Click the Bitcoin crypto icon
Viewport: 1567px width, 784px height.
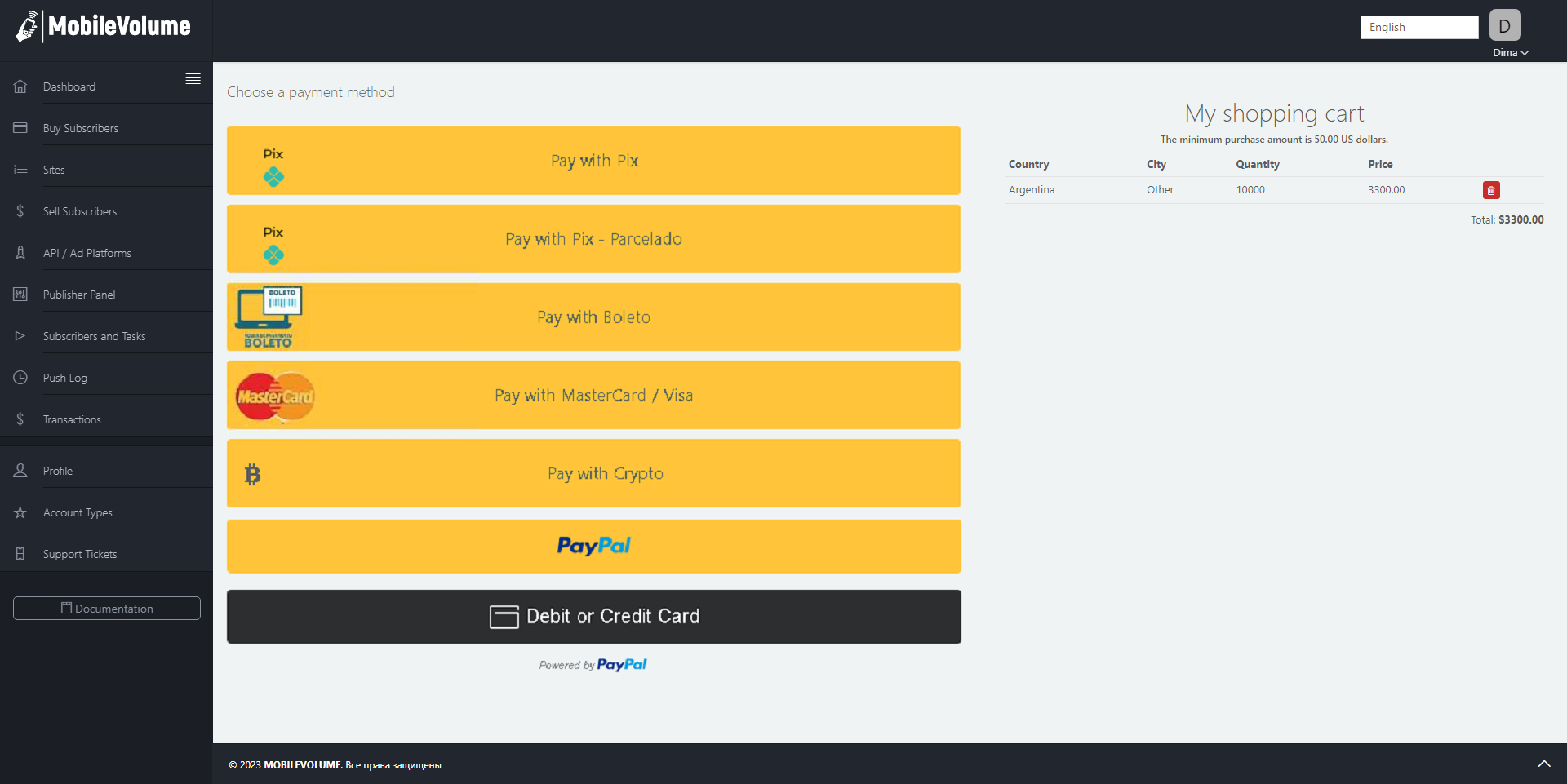point(252,474)
